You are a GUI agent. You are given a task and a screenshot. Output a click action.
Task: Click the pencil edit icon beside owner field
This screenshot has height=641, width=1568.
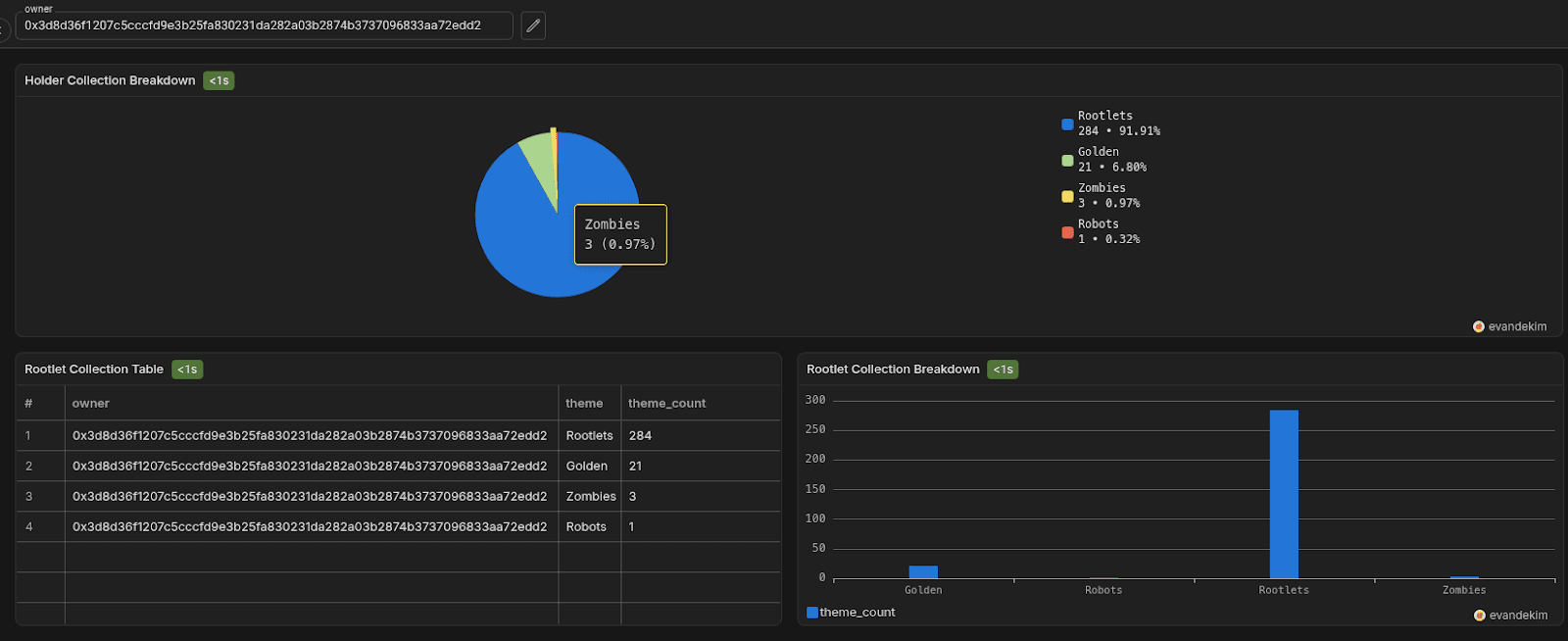[533, 25]
